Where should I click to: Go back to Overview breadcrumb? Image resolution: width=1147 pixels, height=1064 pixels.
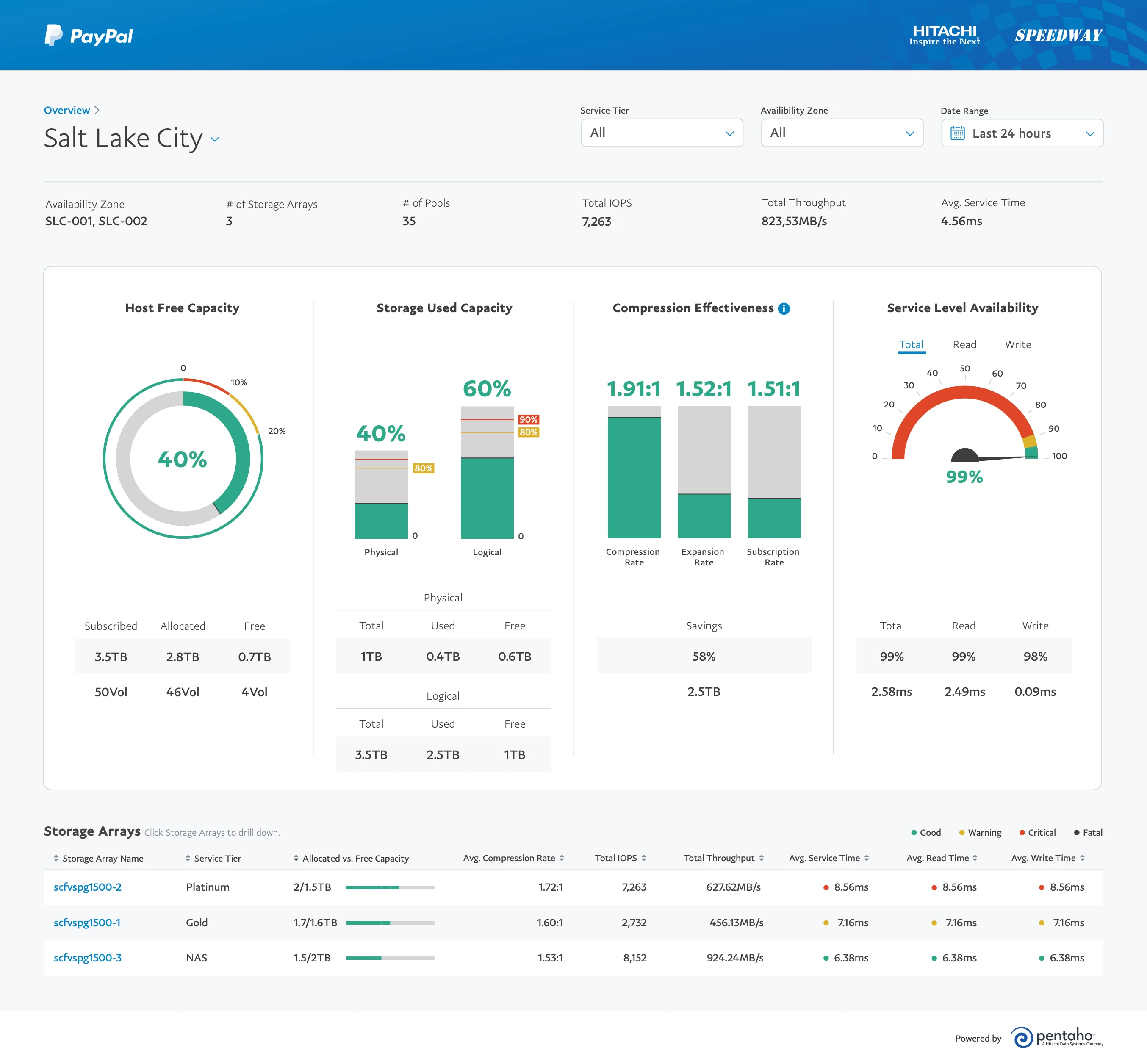click(x=67, y=110)
